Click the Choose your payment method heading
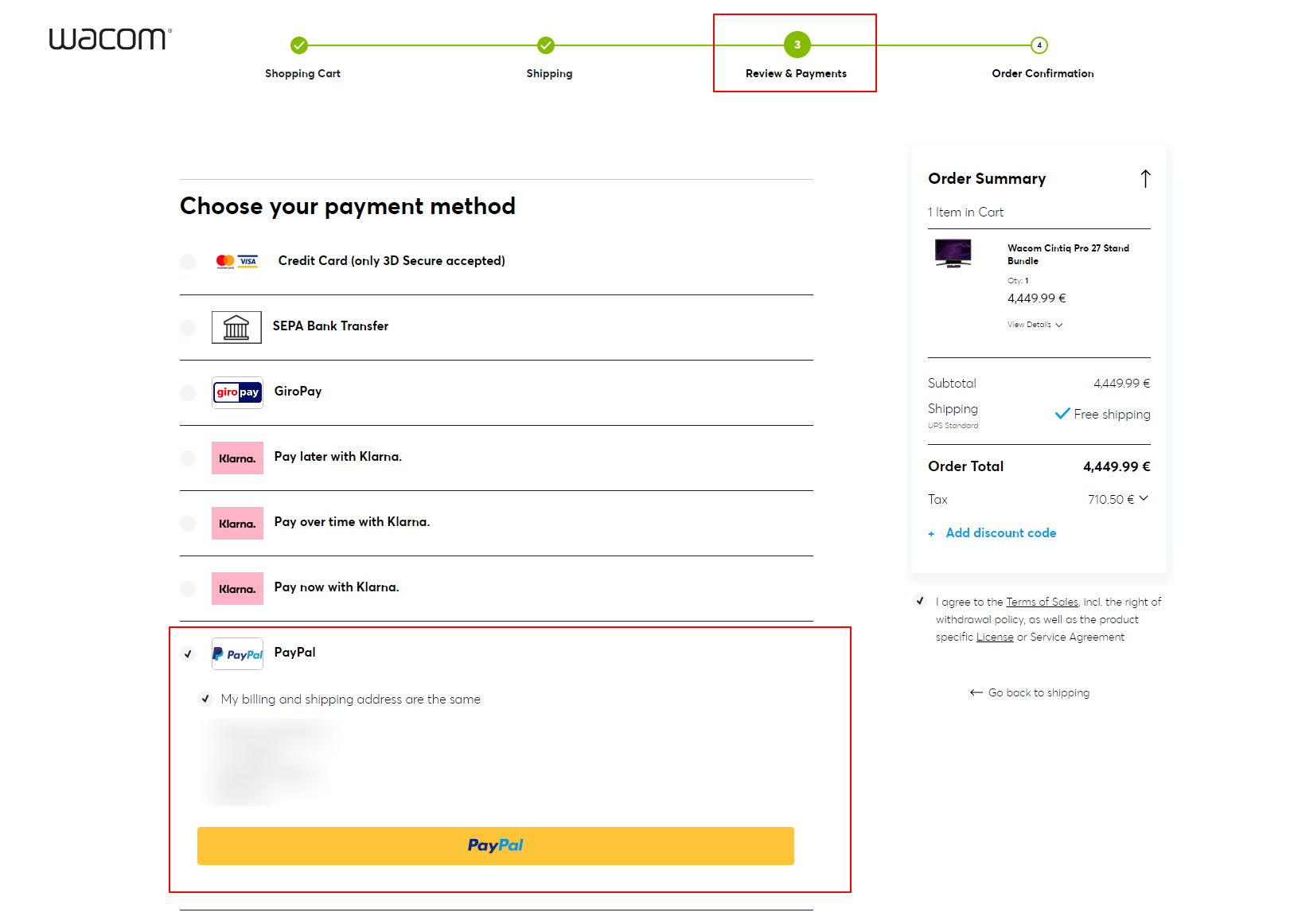 point(348,206)
